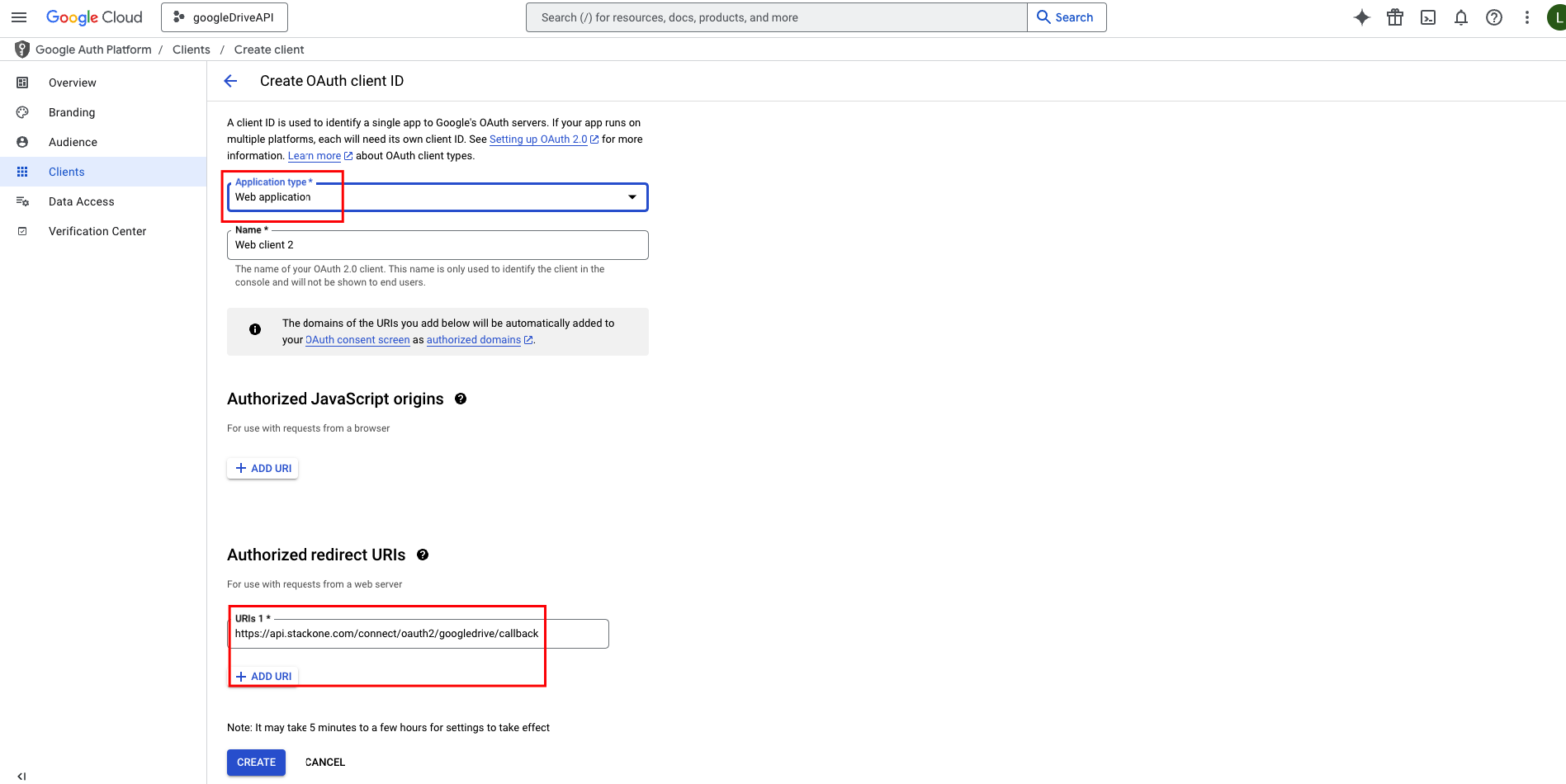Click the CANCEL button
The width and height of the screenshot is (1566, 784).
(325, 763)
